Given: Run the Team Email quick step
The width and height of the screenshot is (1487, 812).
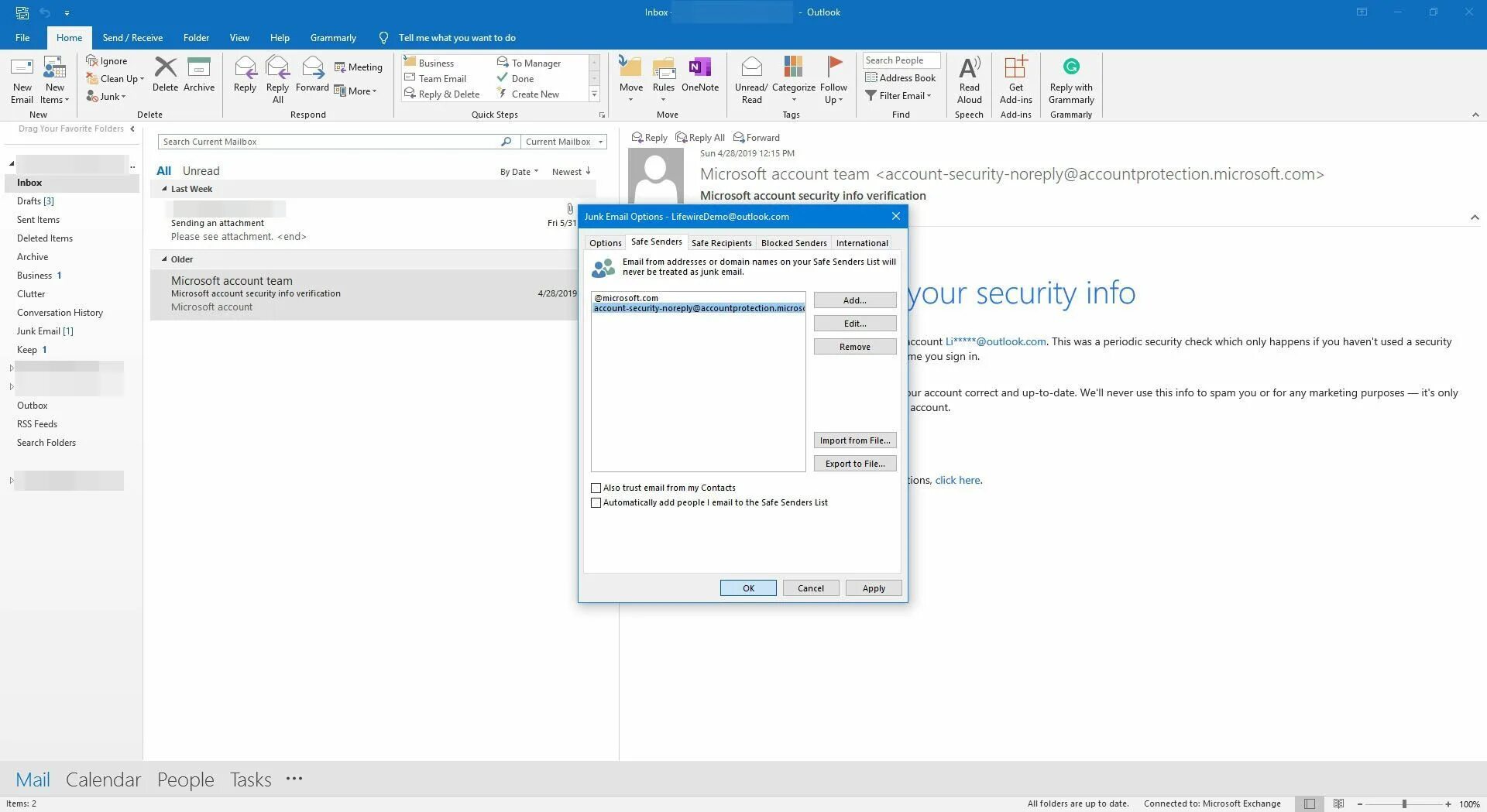Looking at the screenshot, I should coord(435,78).
